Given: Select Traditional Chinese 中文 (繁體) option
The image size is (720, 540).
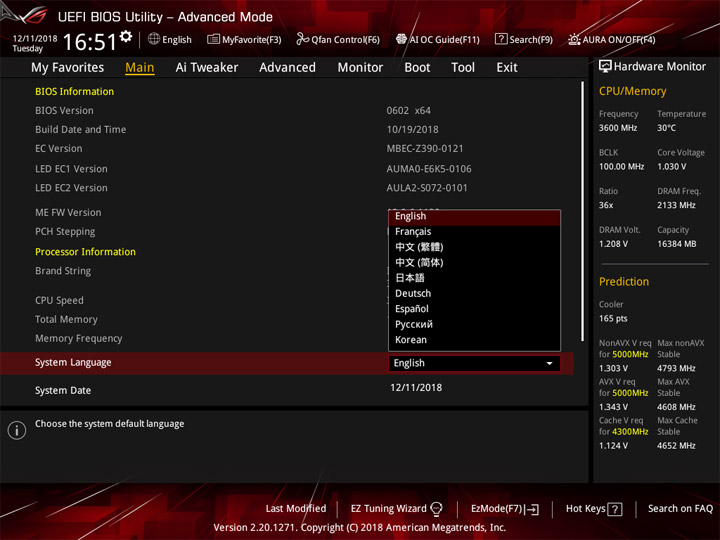Looking at the screenshot, I should tap(474, 247).
